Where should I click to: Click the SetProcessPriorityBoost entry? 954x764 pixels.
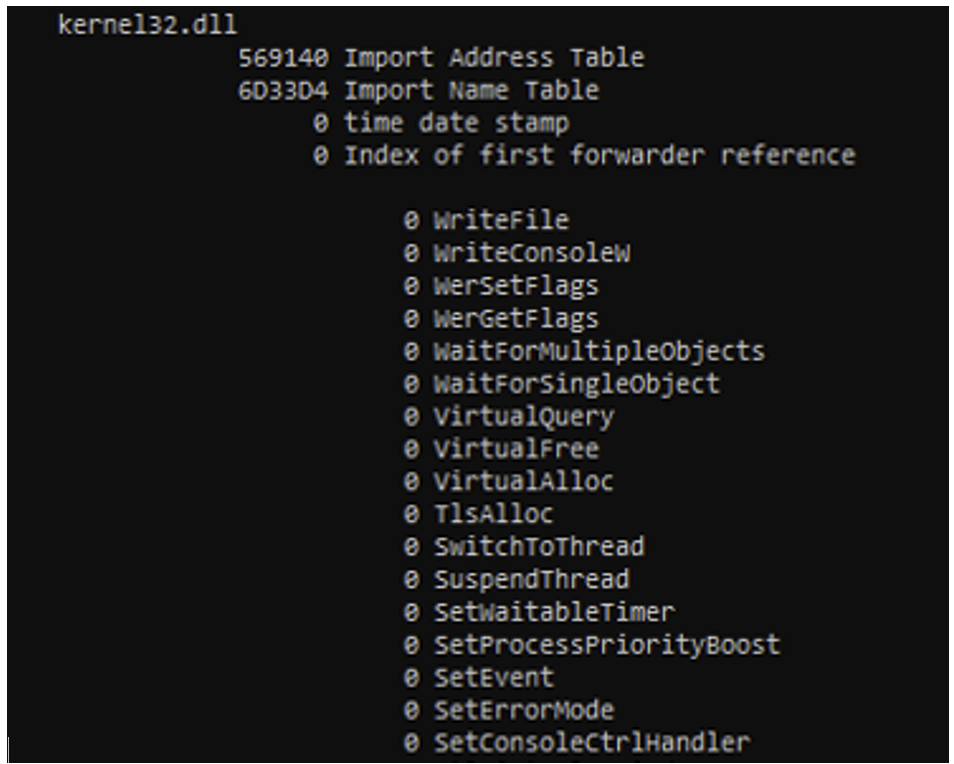pyautogui.click(x=606, y=644)
